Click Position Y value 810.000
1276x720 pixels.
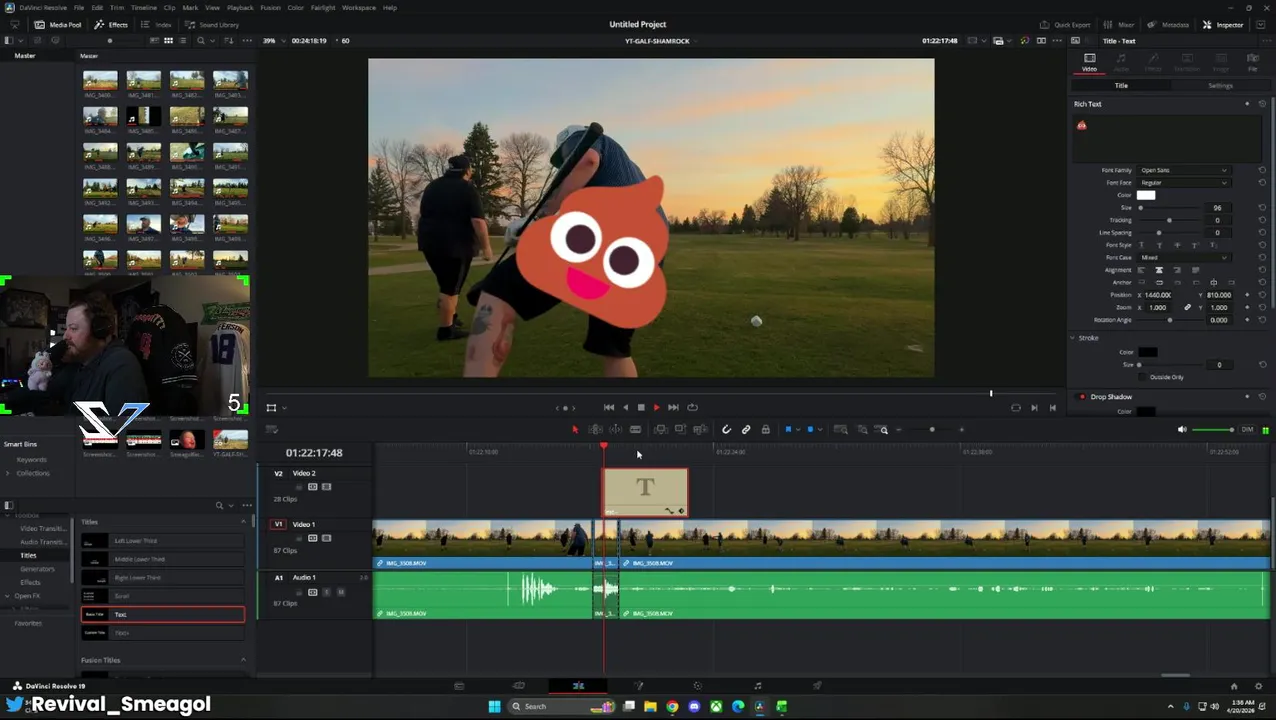click(1218, 295)
